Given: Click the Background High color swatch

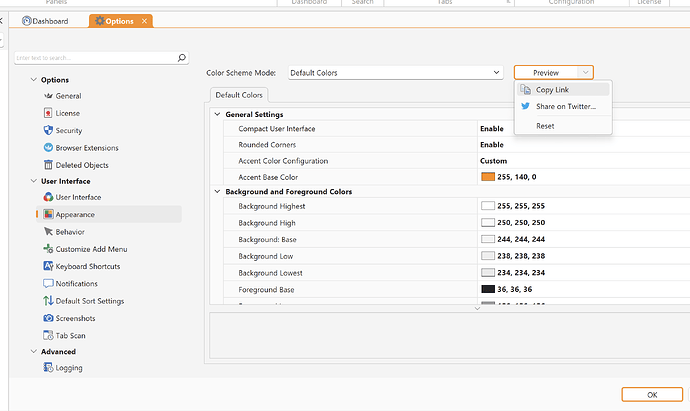Looking at the screenshot, I should click(x=488, y=223).
